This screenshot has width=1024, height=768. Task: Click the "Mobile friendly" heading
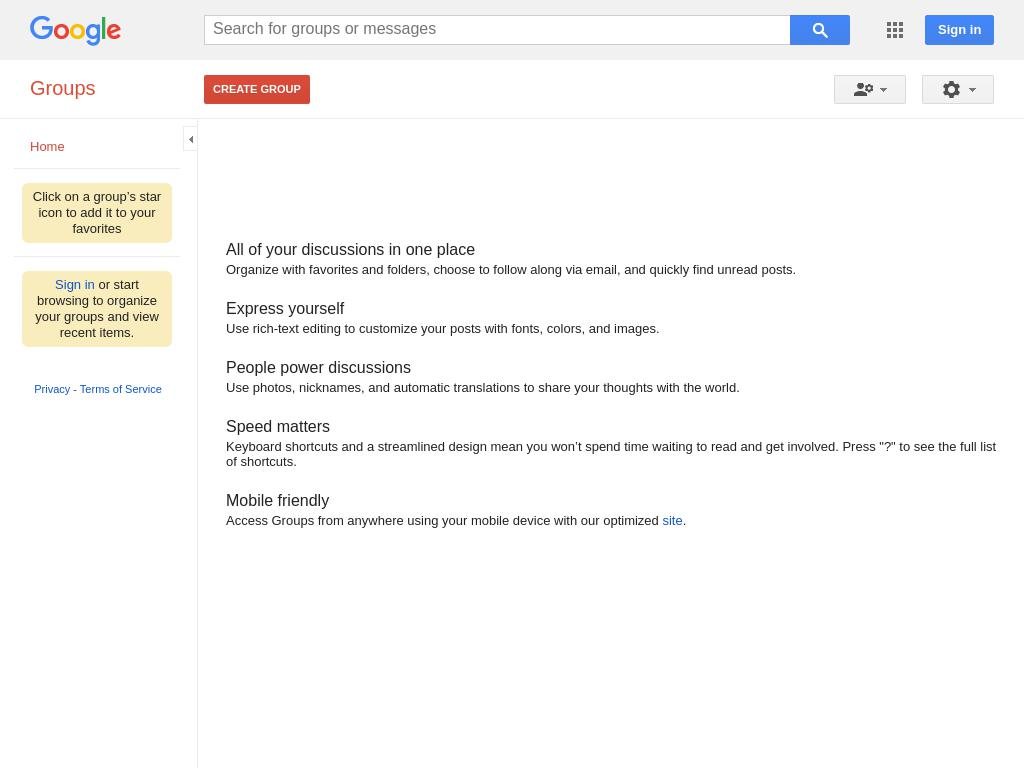tap(277, 501)
